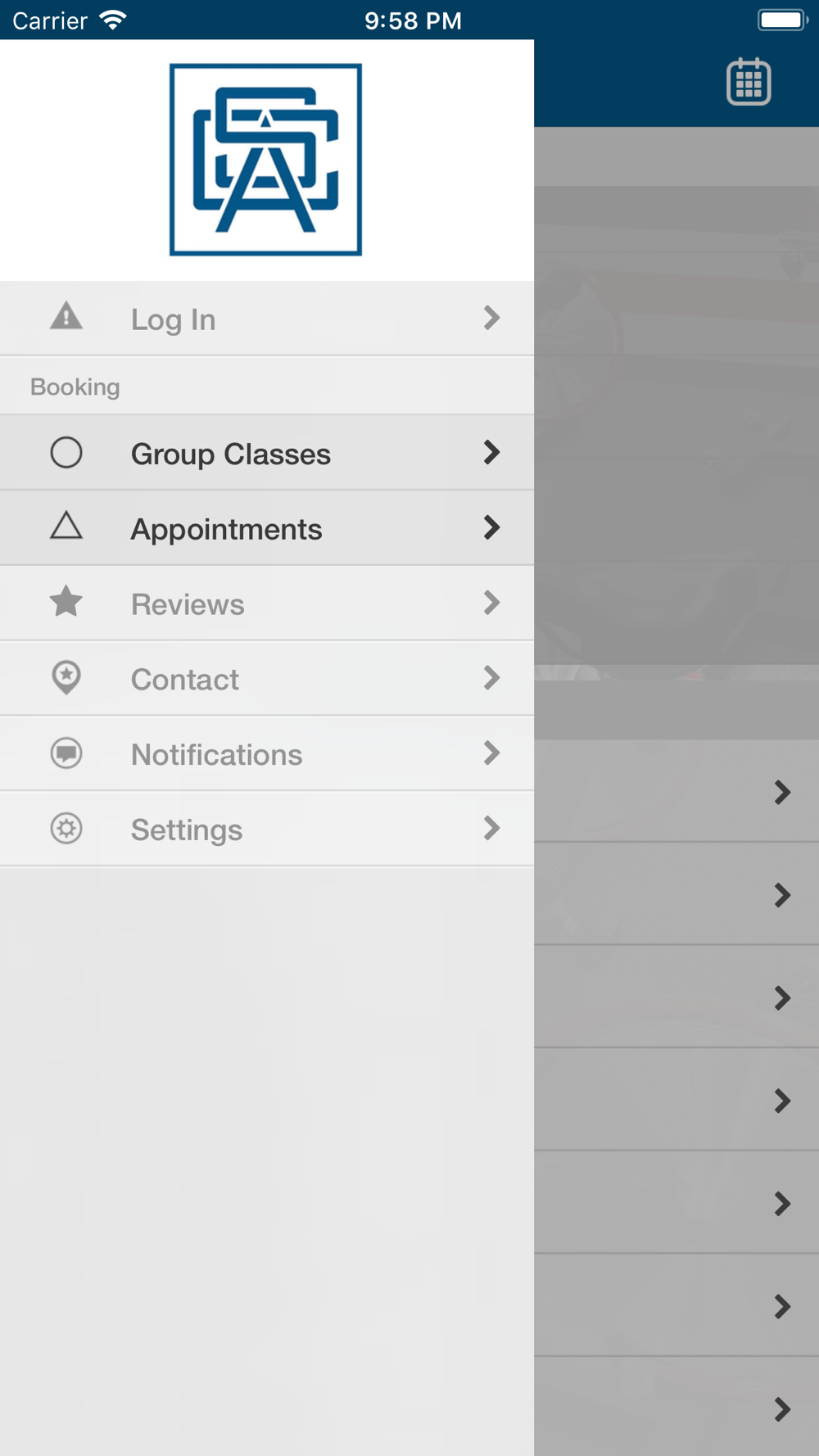Tap the speech bubble Notifications icon

point(66,753)
